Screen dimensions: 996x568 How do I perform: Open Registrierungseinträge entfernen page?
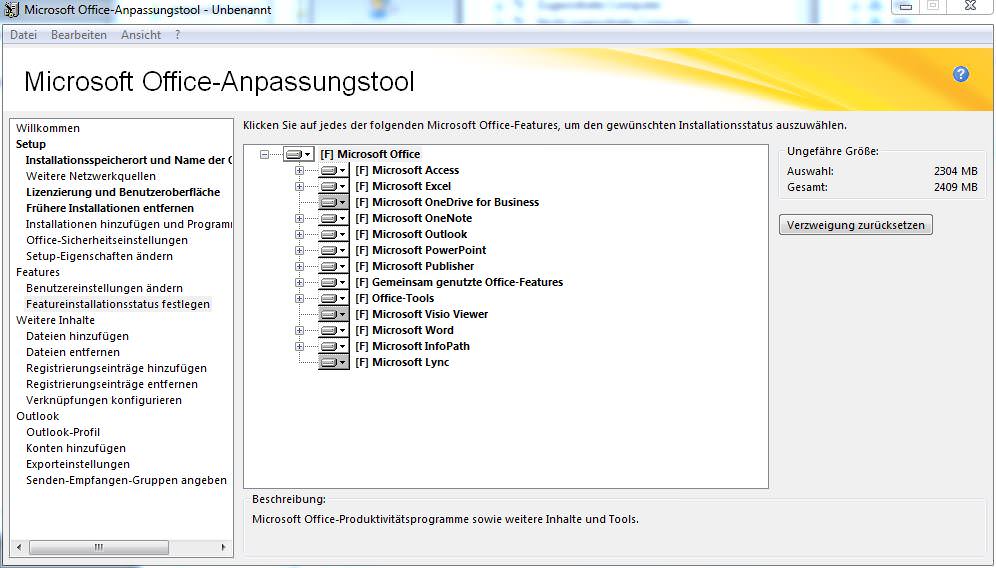(112, 384)
